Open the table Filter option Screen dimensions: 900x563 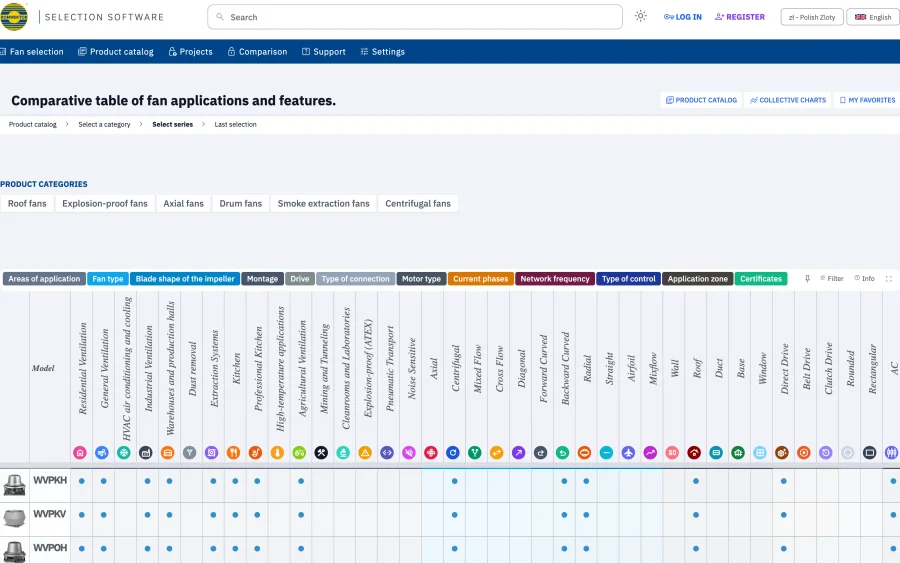point(831,279)
